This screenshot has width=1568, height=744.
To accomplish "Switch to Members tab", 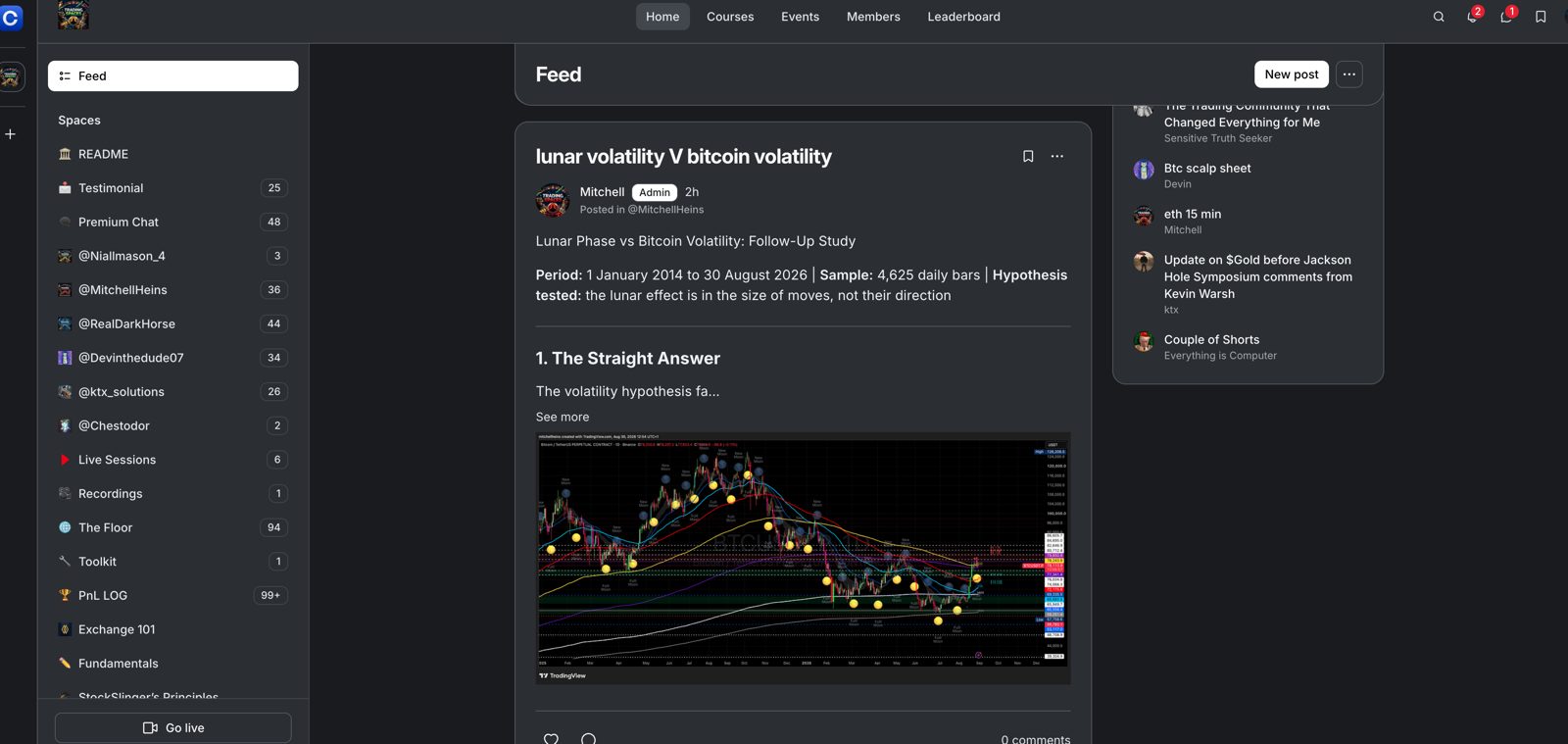I will (873, 17).
